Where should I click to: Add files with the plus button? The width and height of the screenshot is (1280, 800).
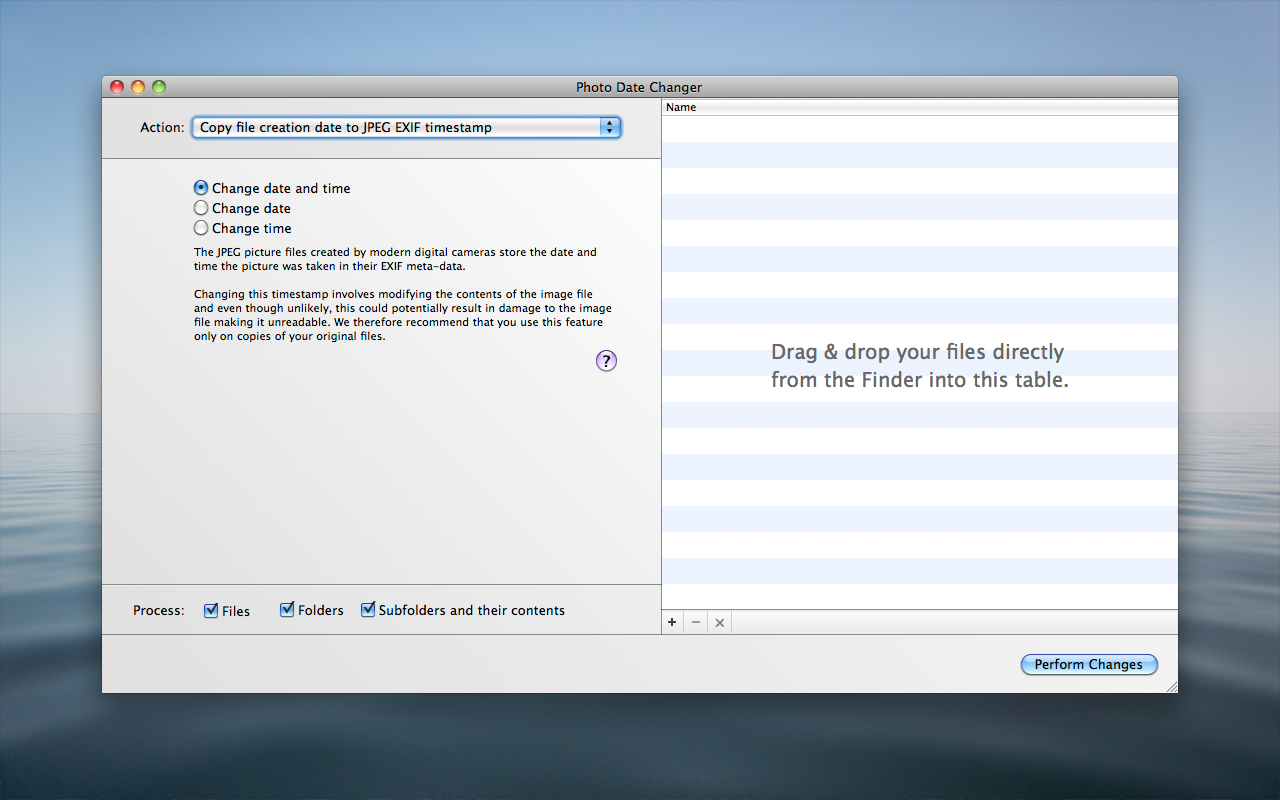[672, 622]
